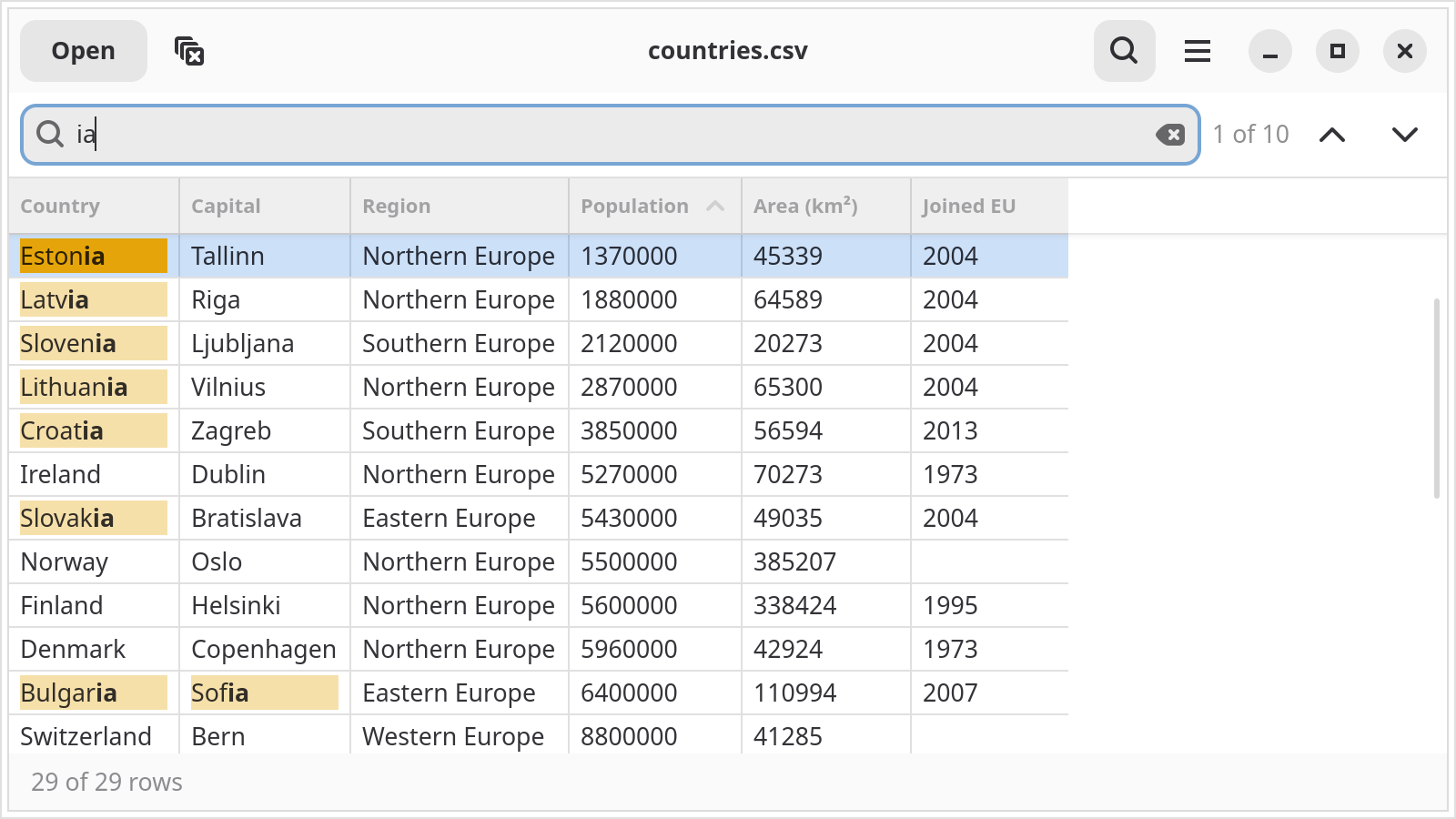Click population value 5270000
Viewport: 1456px width, 819px height.
655,474
